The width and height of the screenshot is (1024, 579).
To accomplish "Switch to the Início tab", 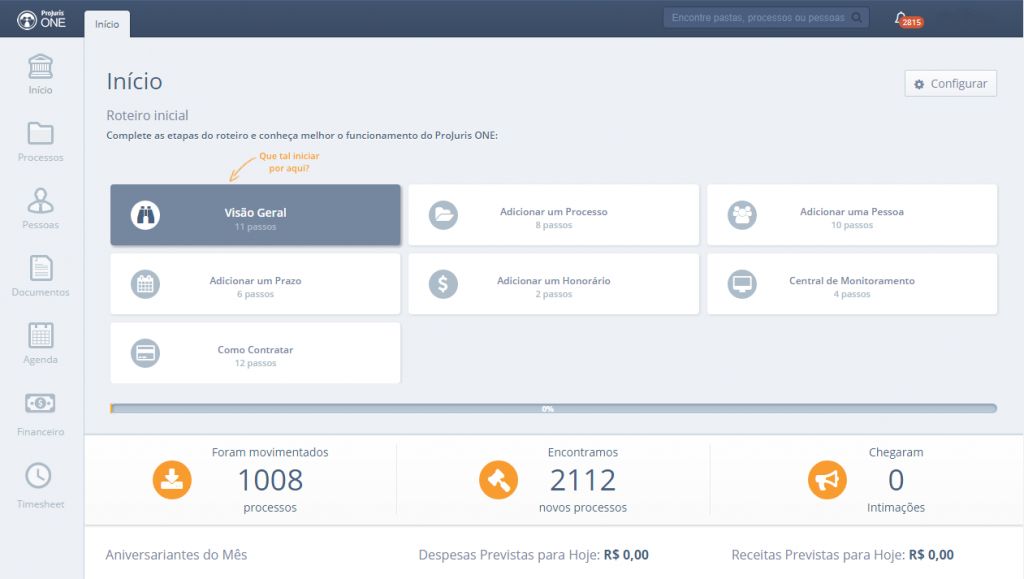I will [x=107, y=24].
